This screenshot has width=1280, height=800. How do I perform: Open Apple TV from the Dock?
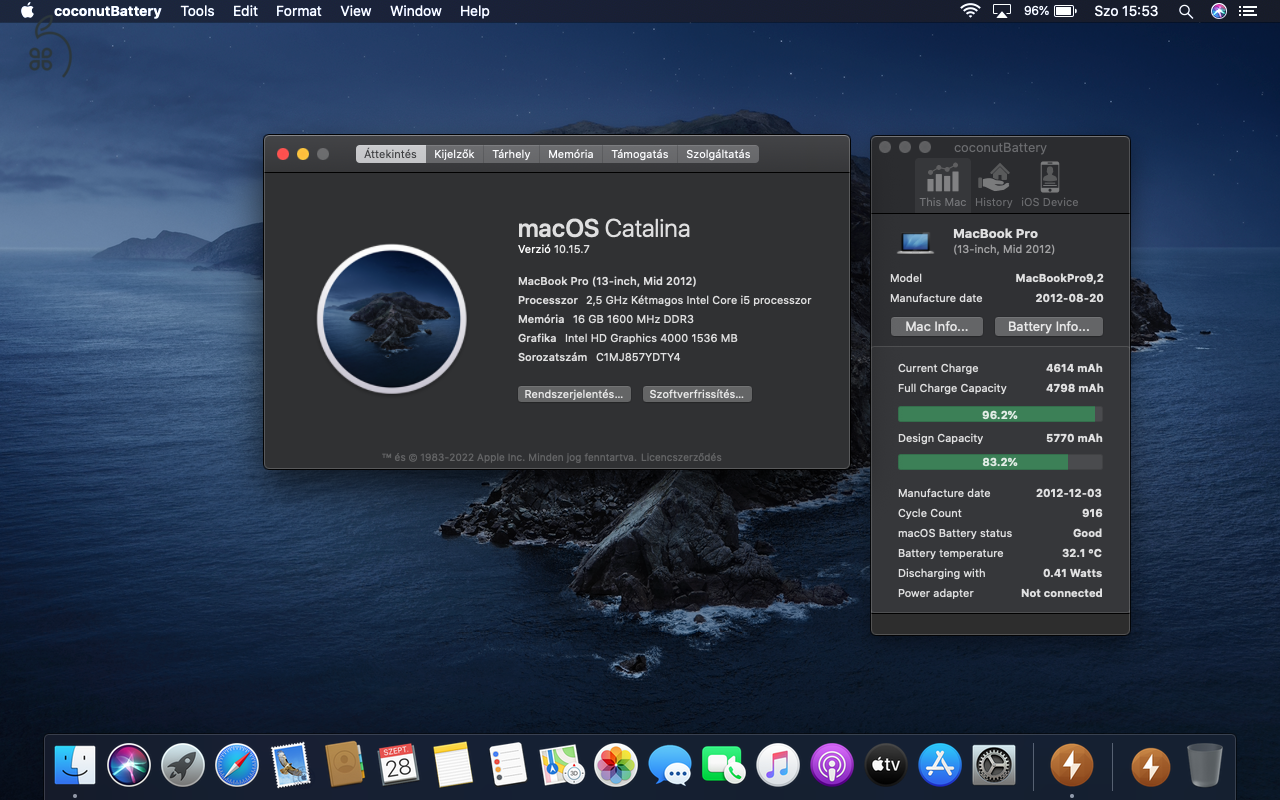click(886, 766)
